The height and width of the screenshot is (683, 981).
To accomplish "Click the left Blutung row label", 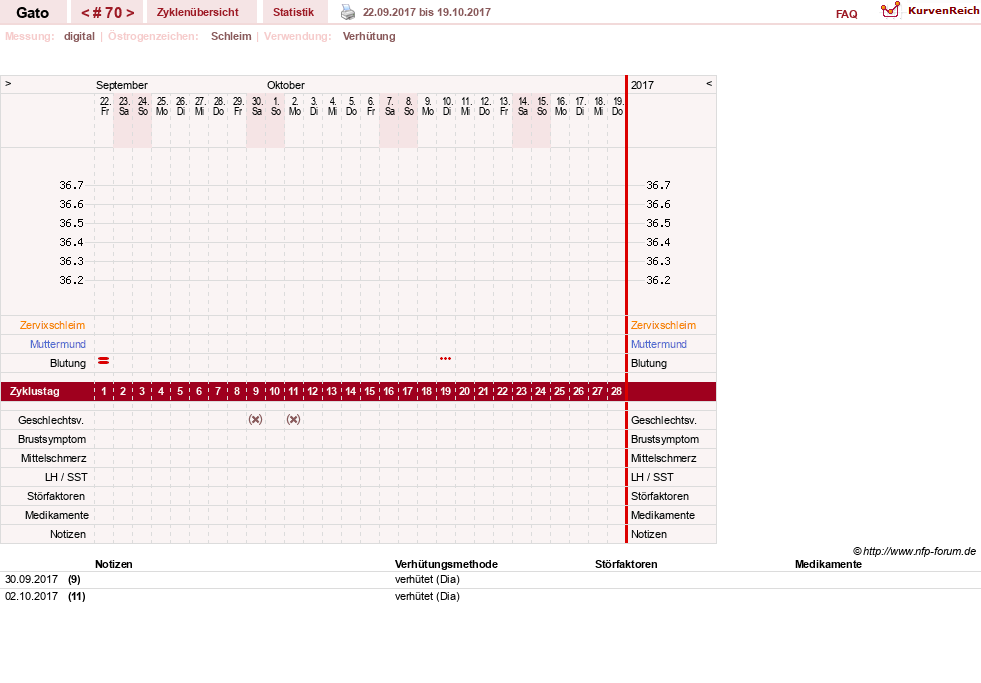I will pos(68,363).
